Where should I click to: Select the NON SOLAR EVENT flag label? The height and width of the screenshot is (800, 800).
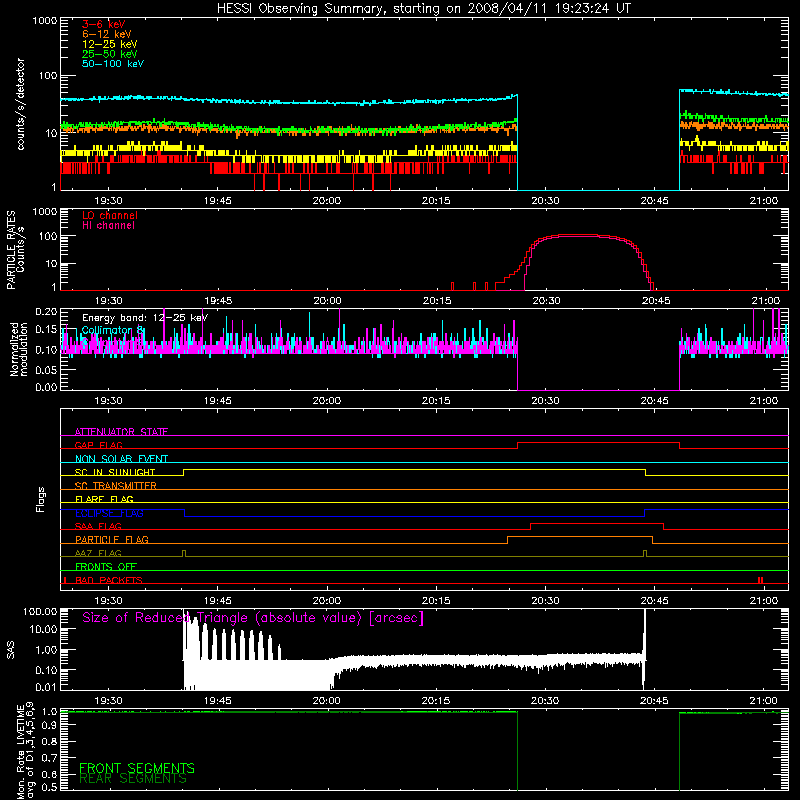click(x=121, y=459)
